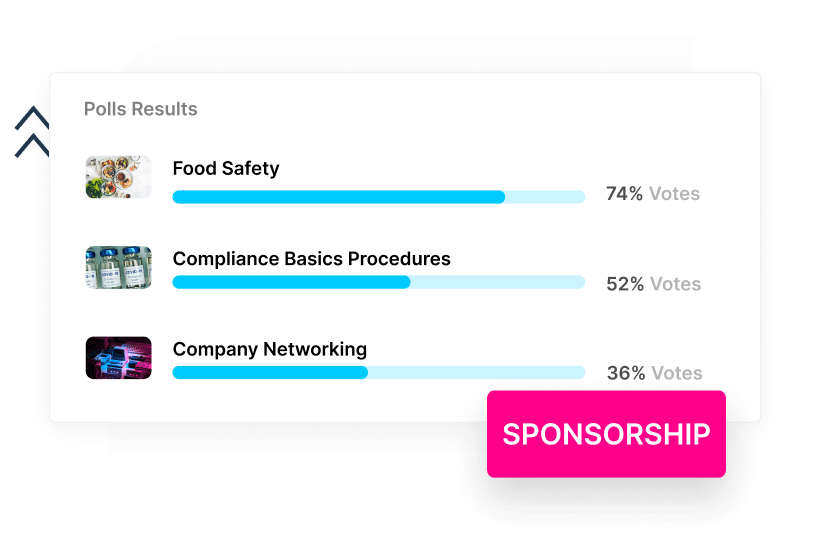
Task: Select the Food Safety poll title
Action: point(226,169)
